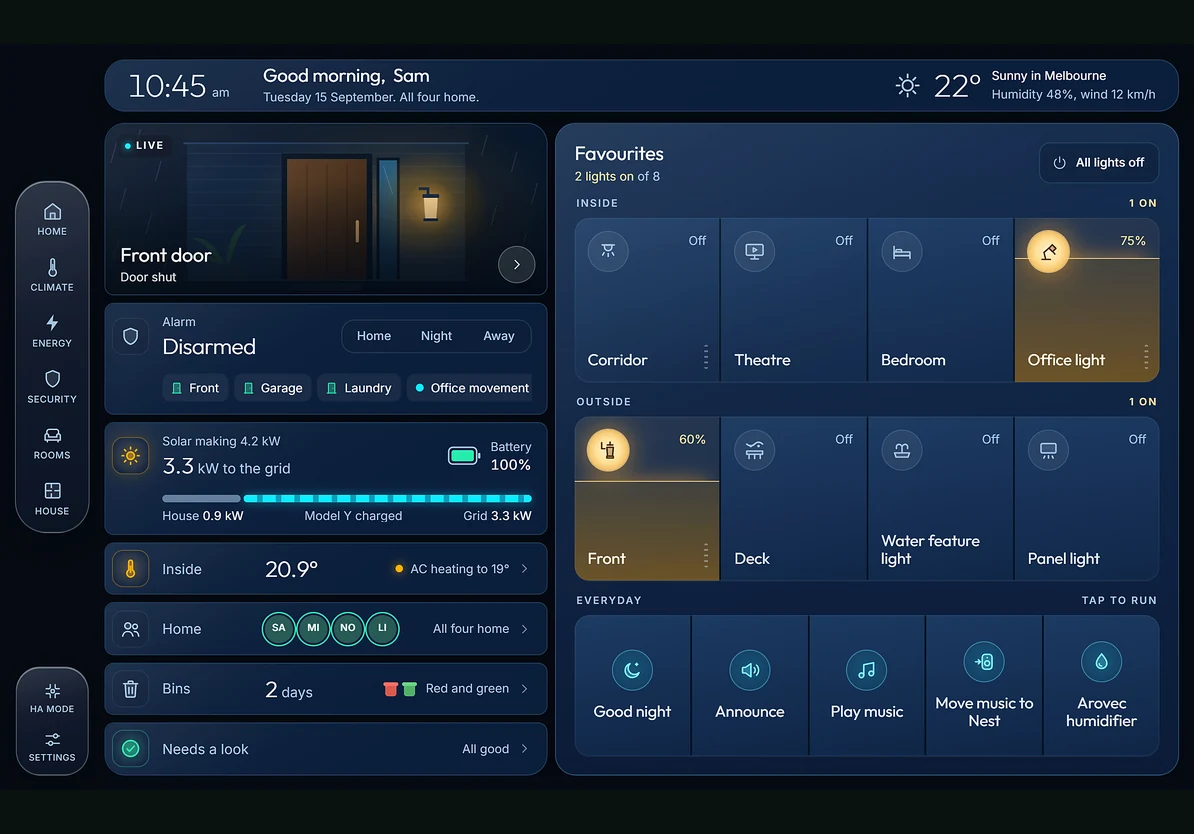Viewport: 1194px width, 834px height.
Task: Click the Bedroom bed icon
Action: tap(902, 251)
